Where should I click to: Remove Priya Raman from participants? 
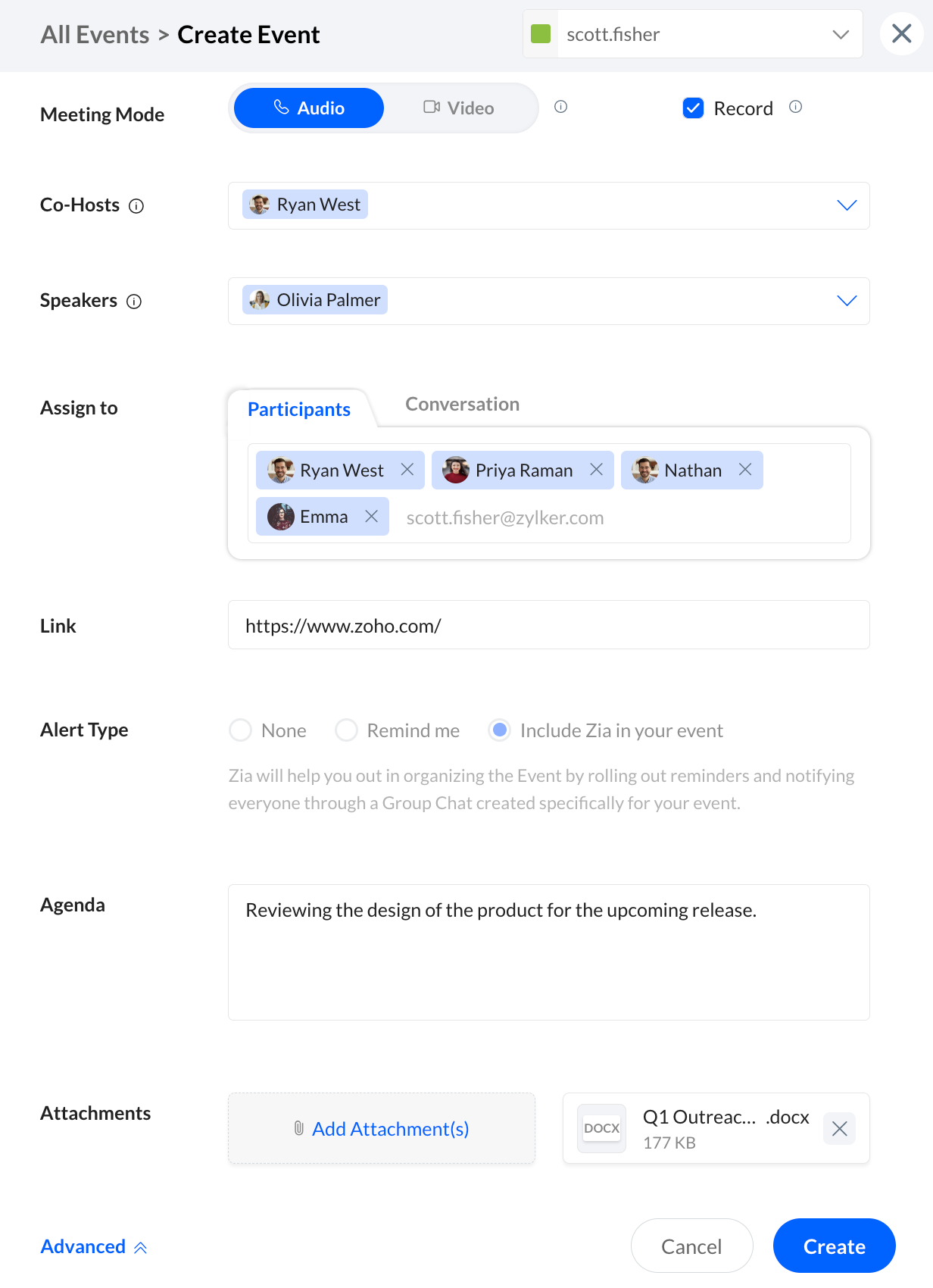pos(597,470)
